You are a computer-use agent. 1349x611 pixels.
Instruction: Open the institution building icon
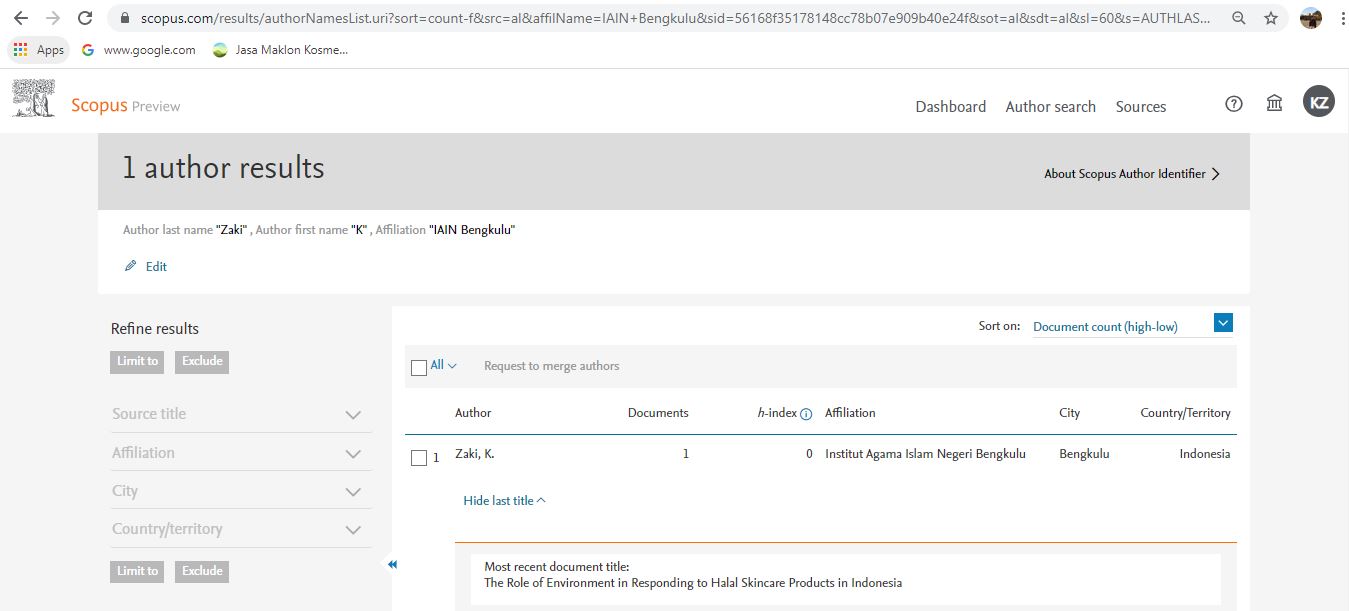click(1274, 104)
